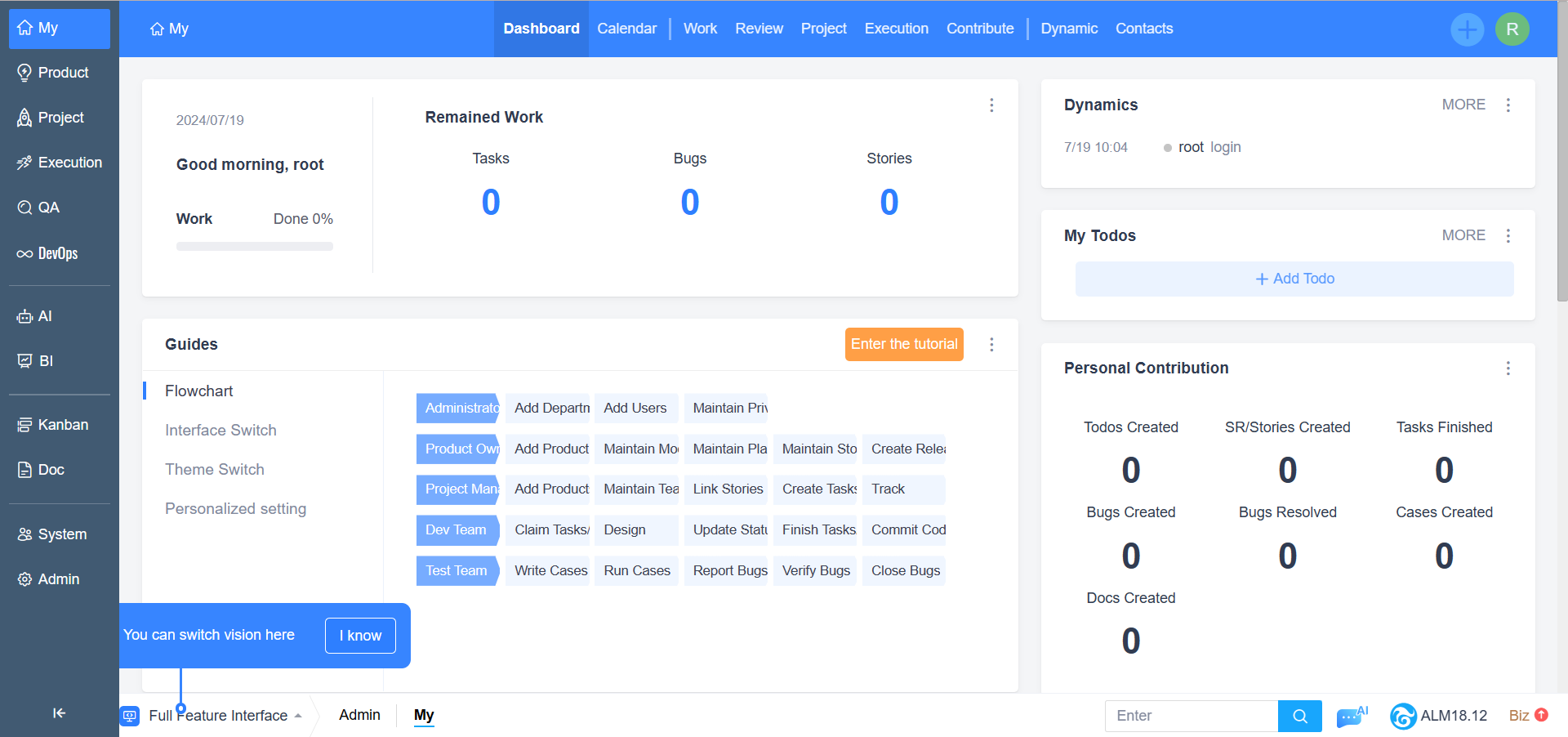Switch to the Calendar tab
Viewport: 1568px width, 737px height.
pos(626,29)
